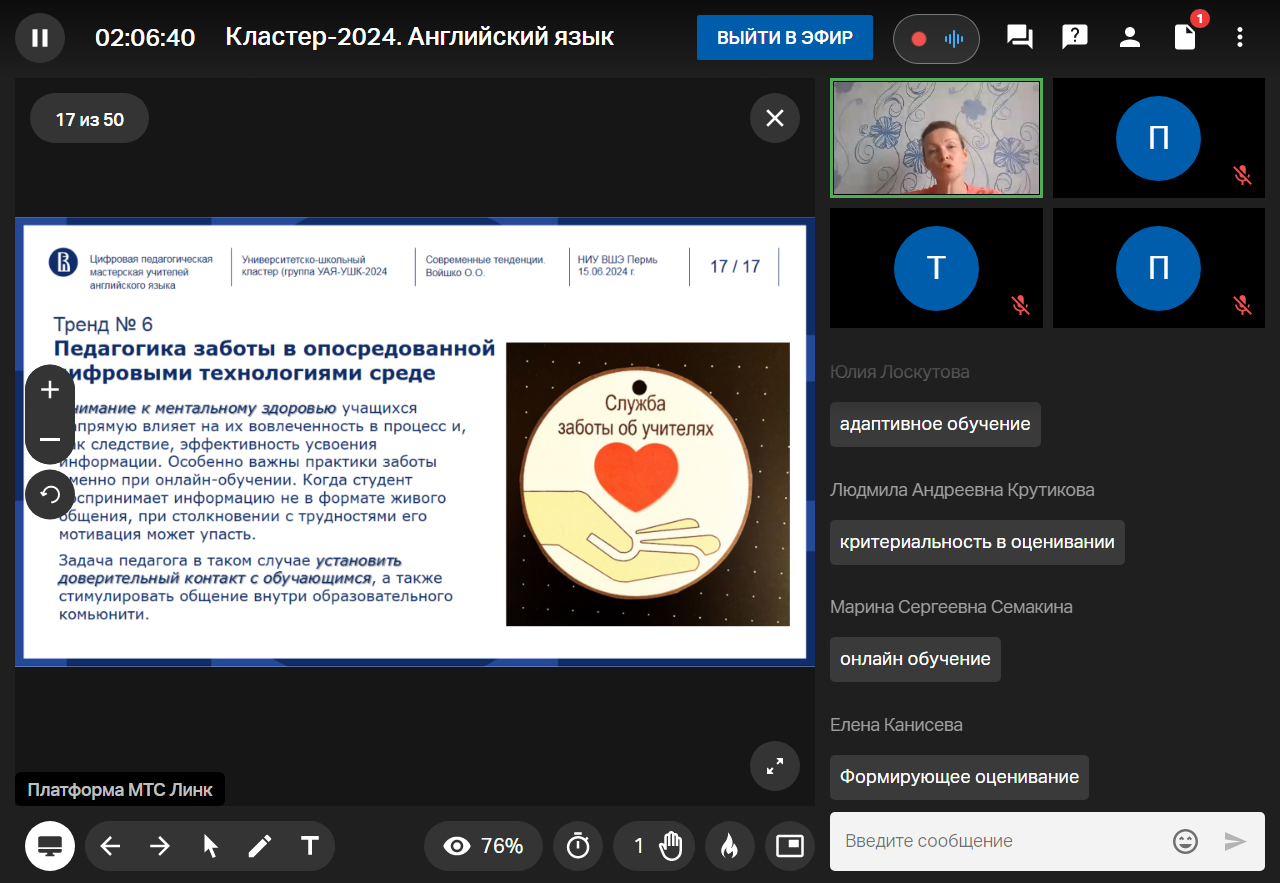The width and height of the screenshot is (1280, 883).
Task: Show the participants list icon
Action: [1130, 38]
